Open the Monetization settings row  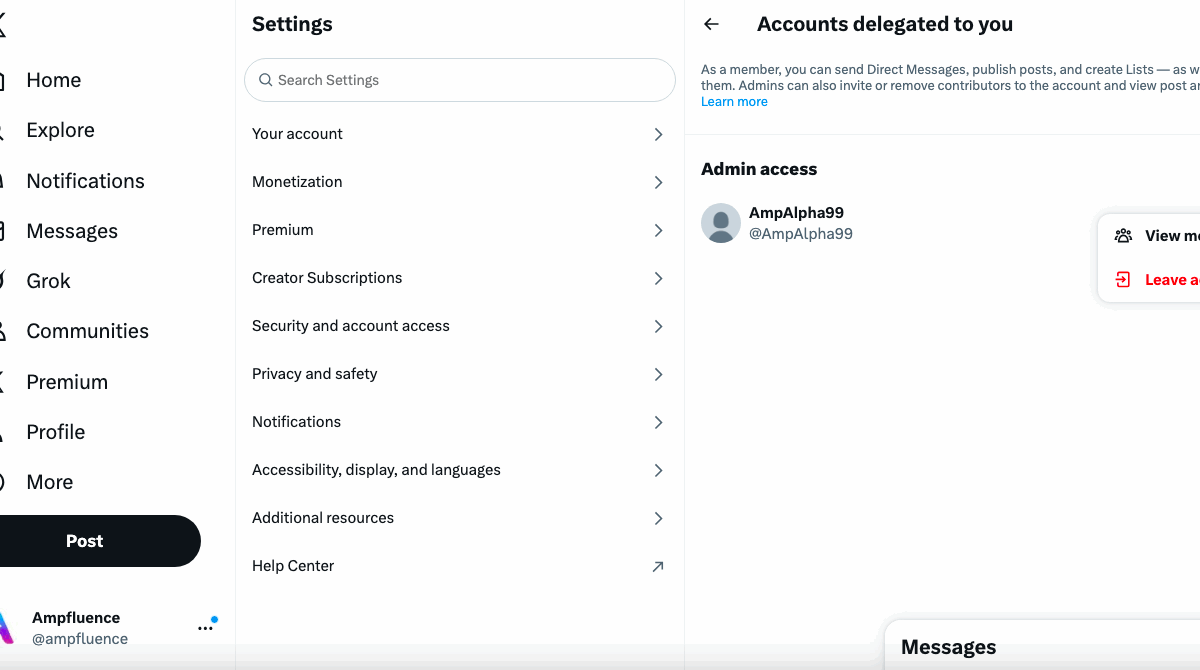(459, 182)
